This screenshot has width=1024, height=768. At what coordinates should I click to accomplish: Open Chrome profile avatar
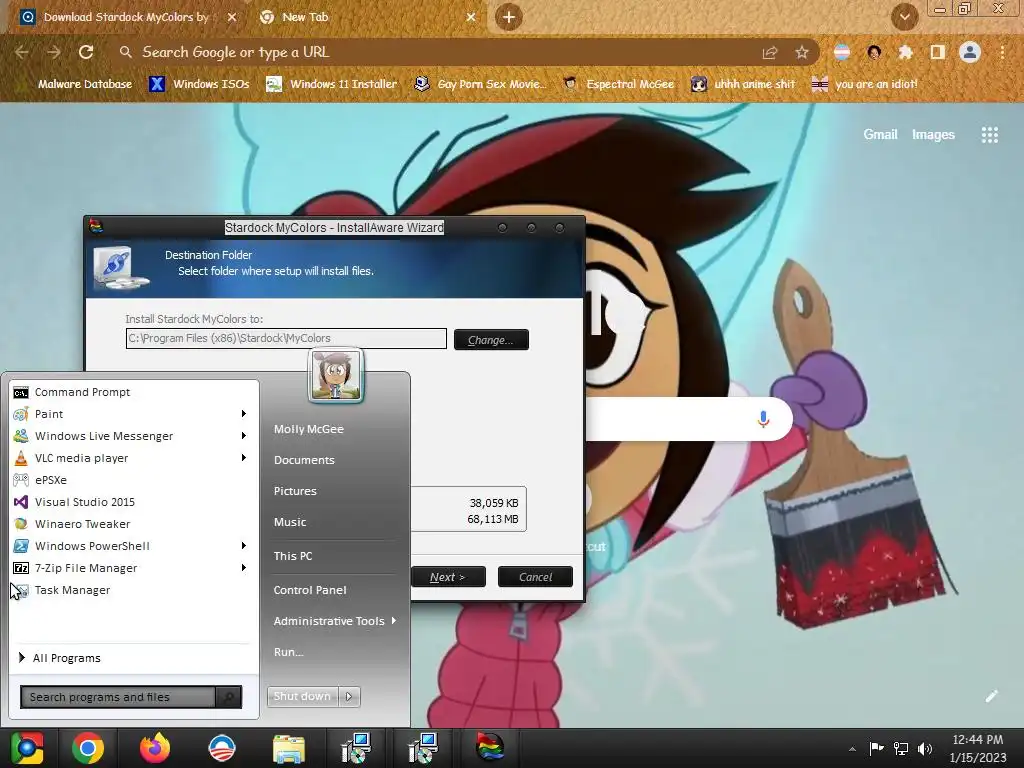click(x=970, y=52)
